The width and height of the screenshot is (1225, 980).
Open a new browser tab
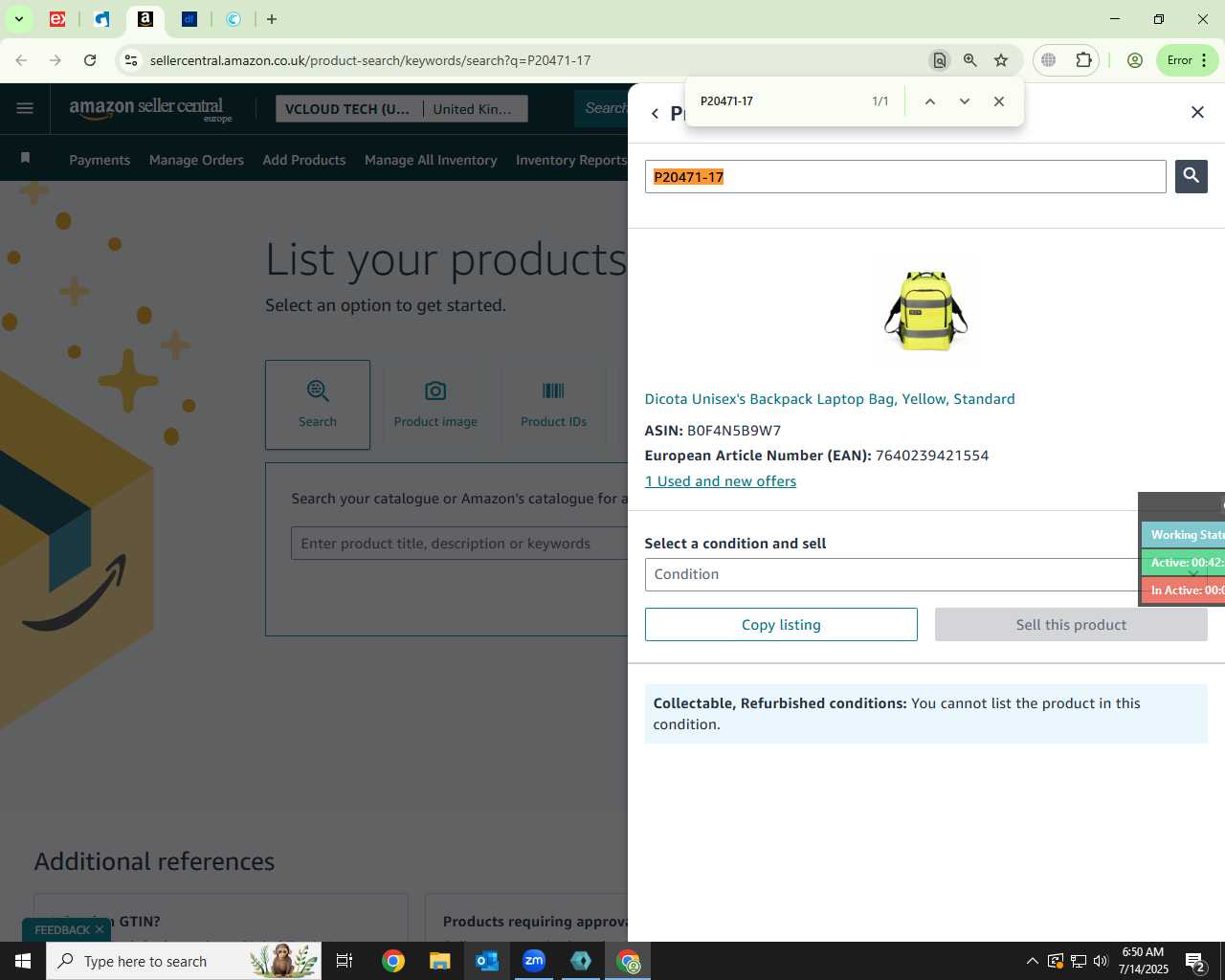pos(272,19)
